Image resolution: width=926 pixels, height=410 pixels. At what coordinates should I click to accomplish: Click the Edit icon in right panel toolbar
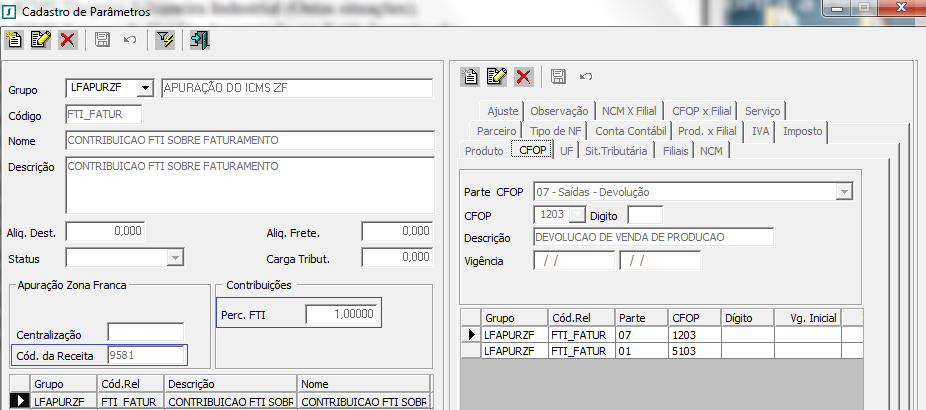pyautogui.click(x=497, y=76)
